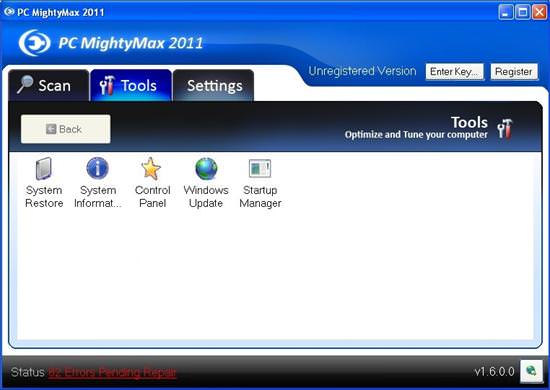Viewport: 550px width, 390px height.
Task: Launch the Control Panel star icon
Action: [151, 168]
